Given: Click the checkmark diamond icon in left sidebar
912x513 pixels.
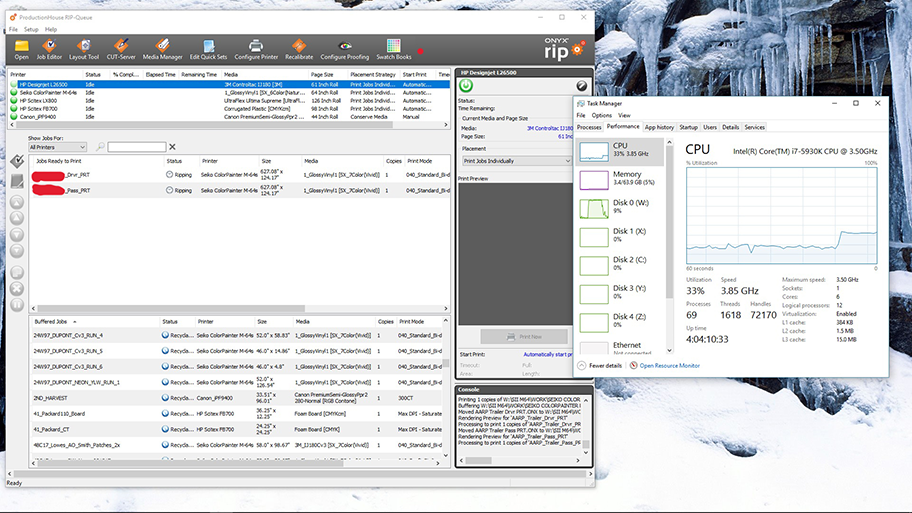Looking at the screenshot, I should pos(17,161).
